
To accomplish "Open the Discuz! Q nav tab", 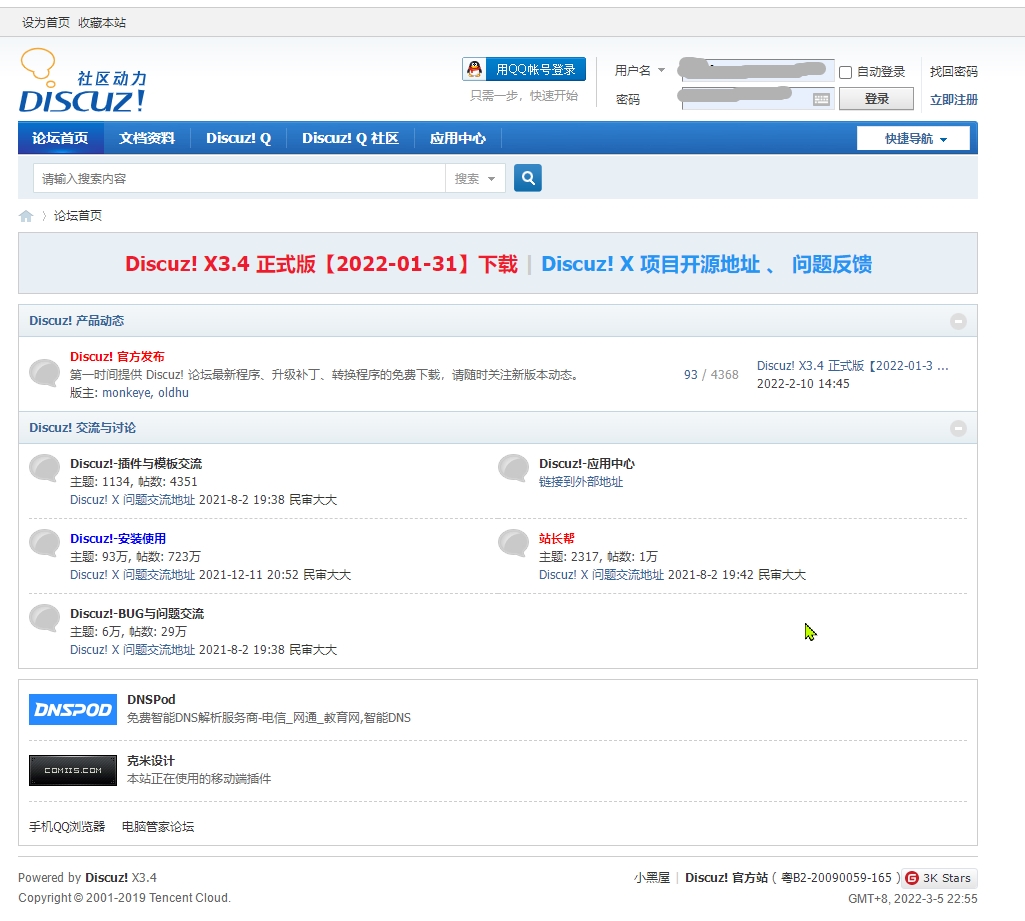I will (239, 138).
